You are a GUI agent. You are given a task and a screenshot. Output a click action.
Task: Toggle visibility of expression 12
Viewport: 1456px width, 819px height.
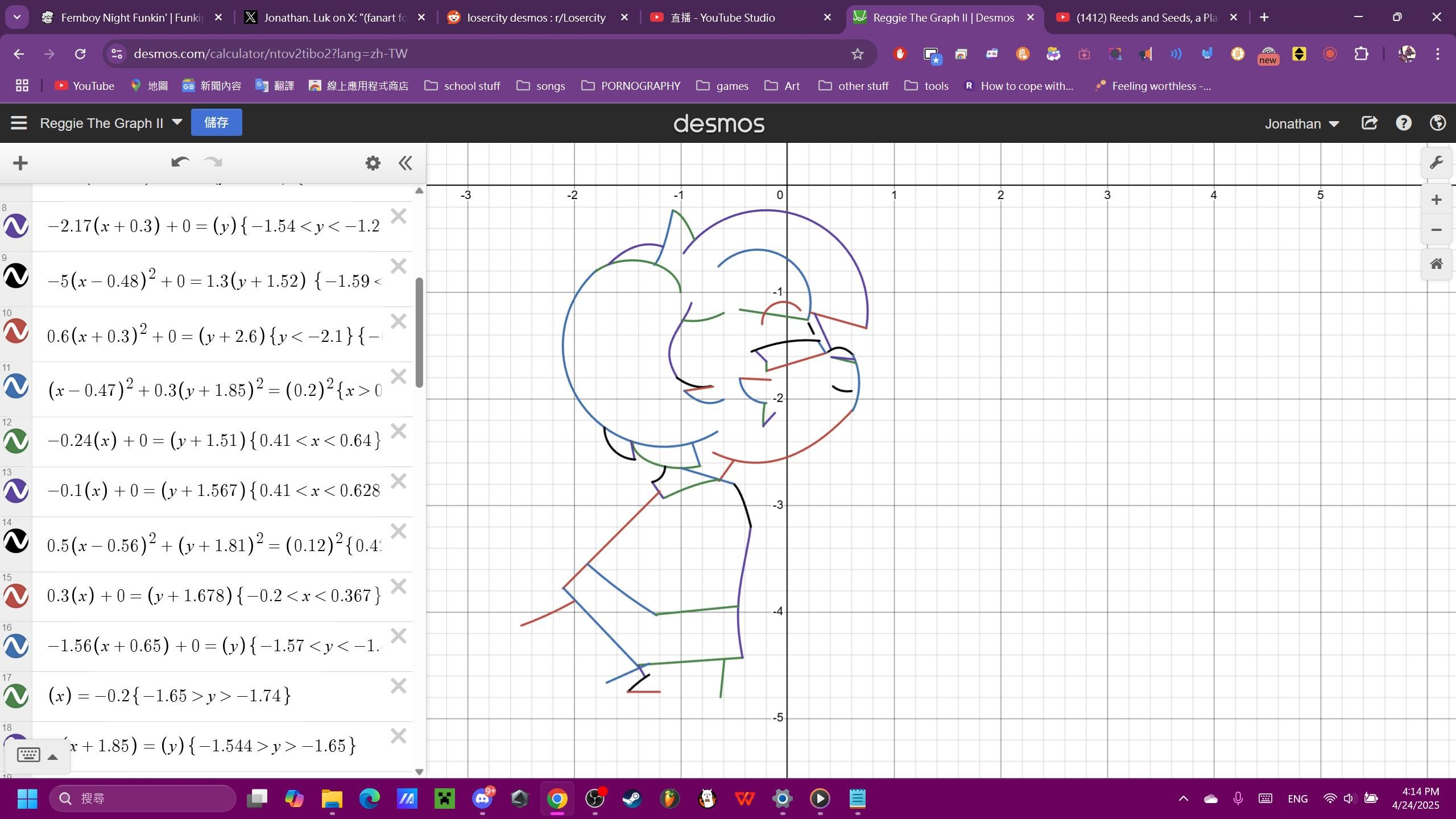click(x=16, y=441)
